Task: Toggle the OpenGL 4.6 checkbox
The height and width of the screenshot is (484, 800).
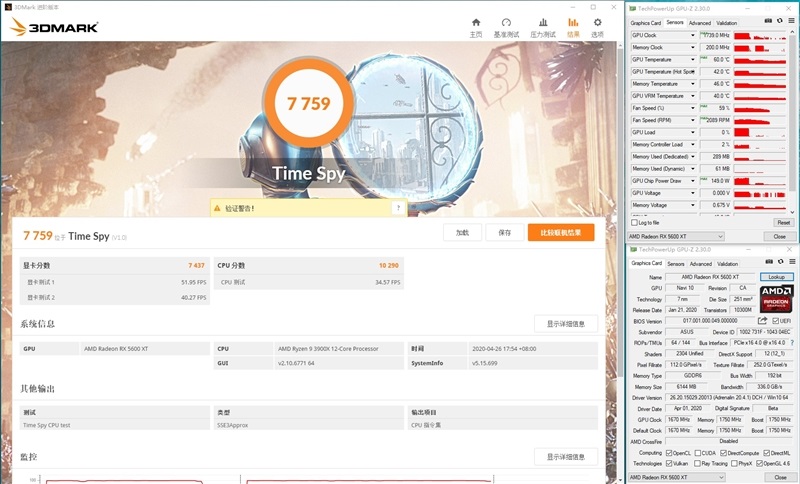Action: [x=759, y=463]
